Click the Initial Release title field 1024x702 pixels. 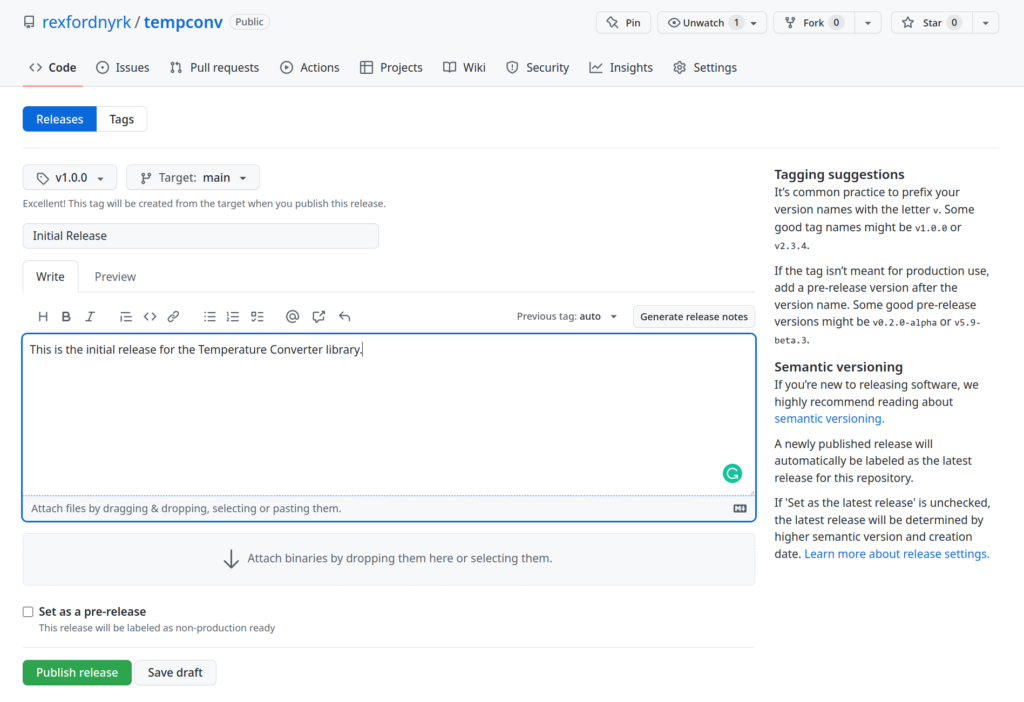201,236
